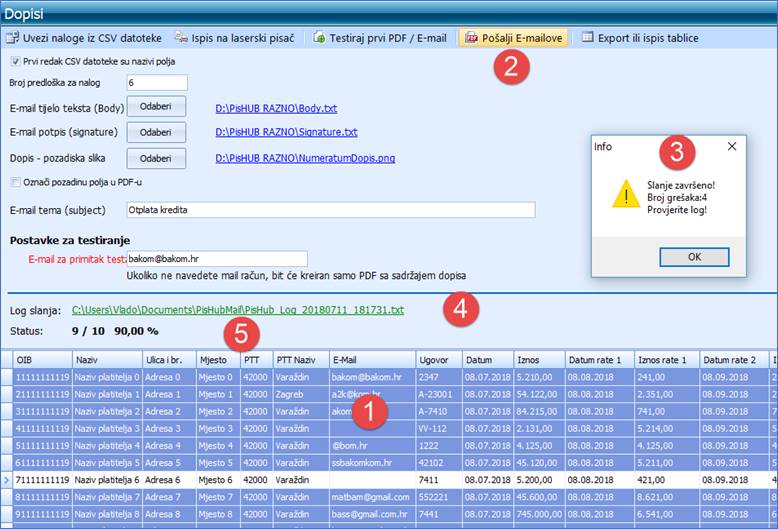Click the row indicator arrow of row 71111111119
The width and height of the screenshot is (778, 529).
click(6, 480)
